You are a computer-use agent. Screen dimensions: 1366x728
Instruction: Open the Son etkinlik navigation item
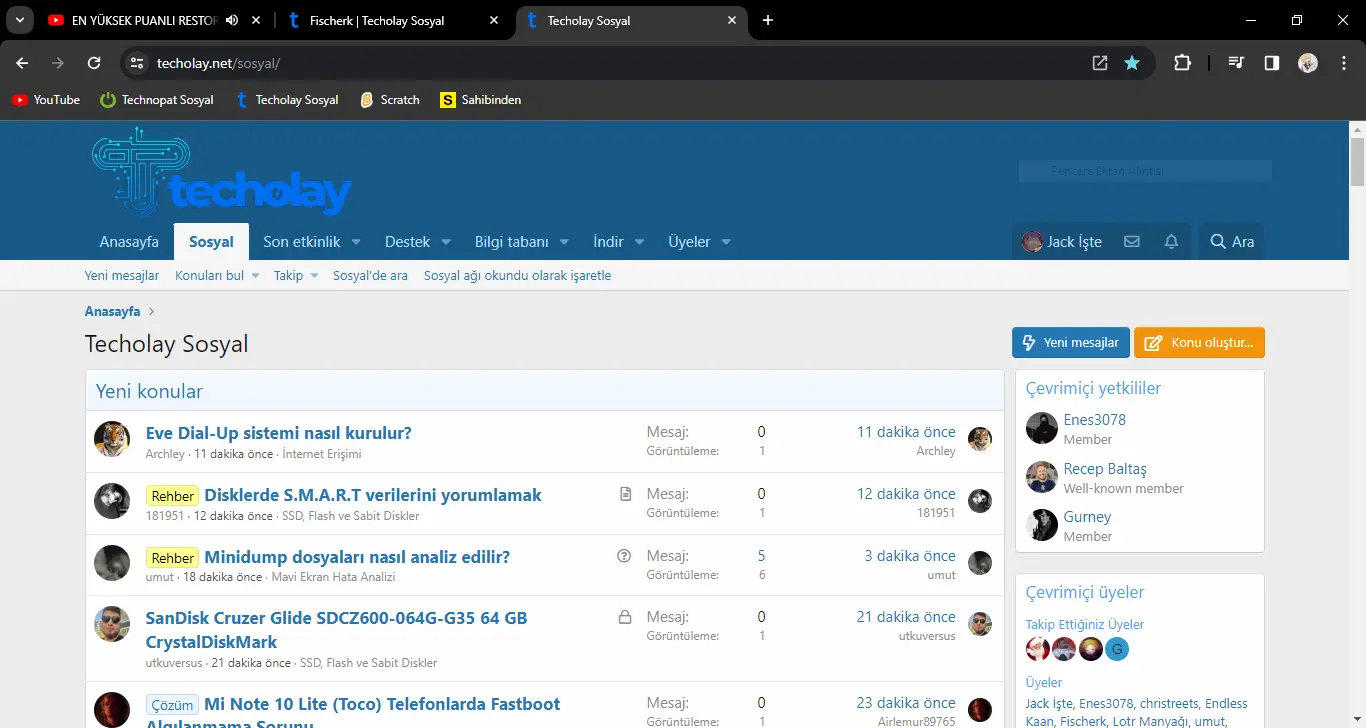[302, 242]
